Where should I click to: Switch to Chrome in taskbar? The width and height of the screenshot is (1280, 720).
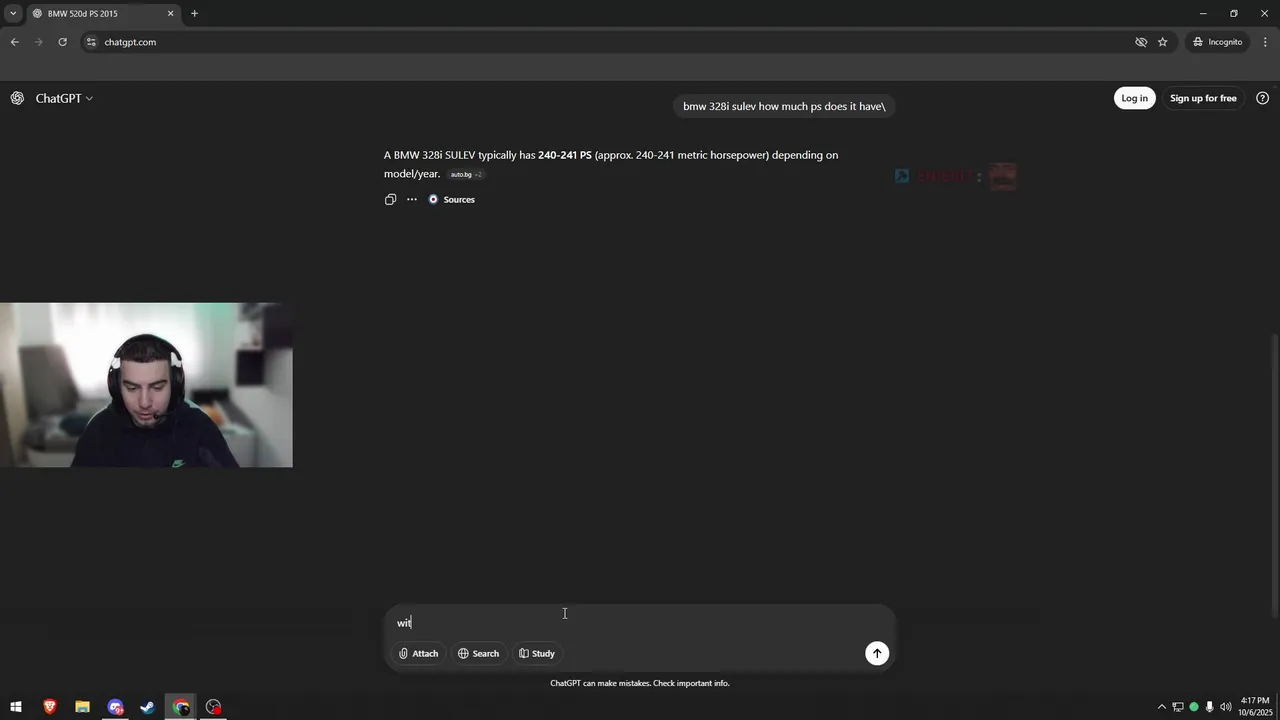pyautogui.click(x=180, y=707)
